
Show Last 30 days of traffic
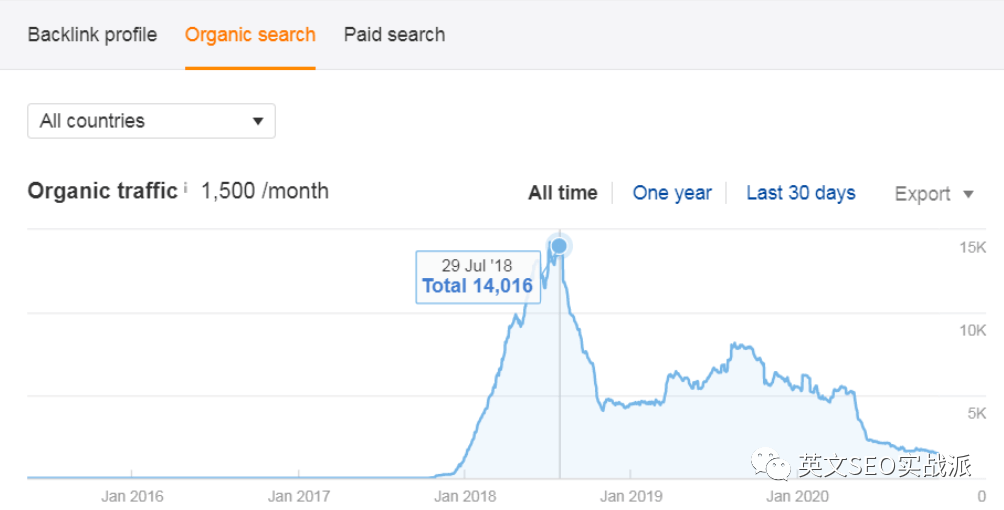801,193
